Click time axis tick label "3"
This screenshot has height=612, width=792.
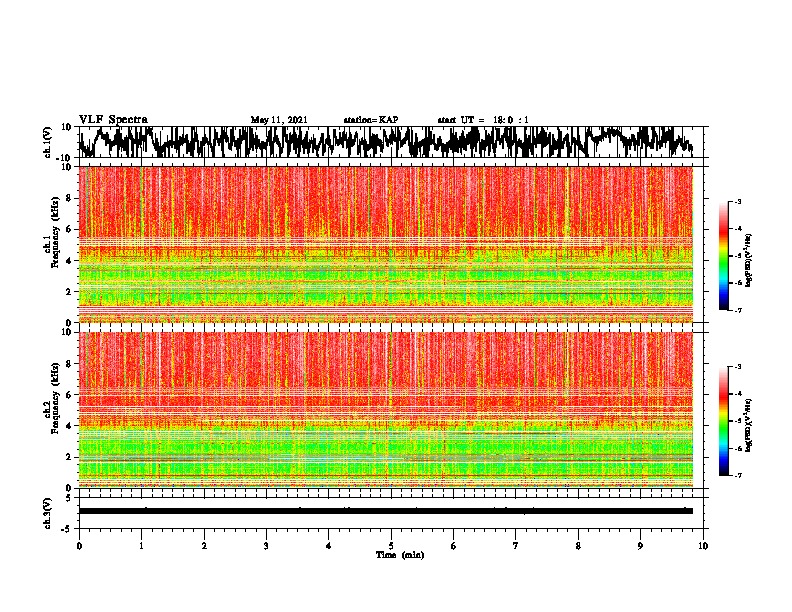(x=266, y=546)
